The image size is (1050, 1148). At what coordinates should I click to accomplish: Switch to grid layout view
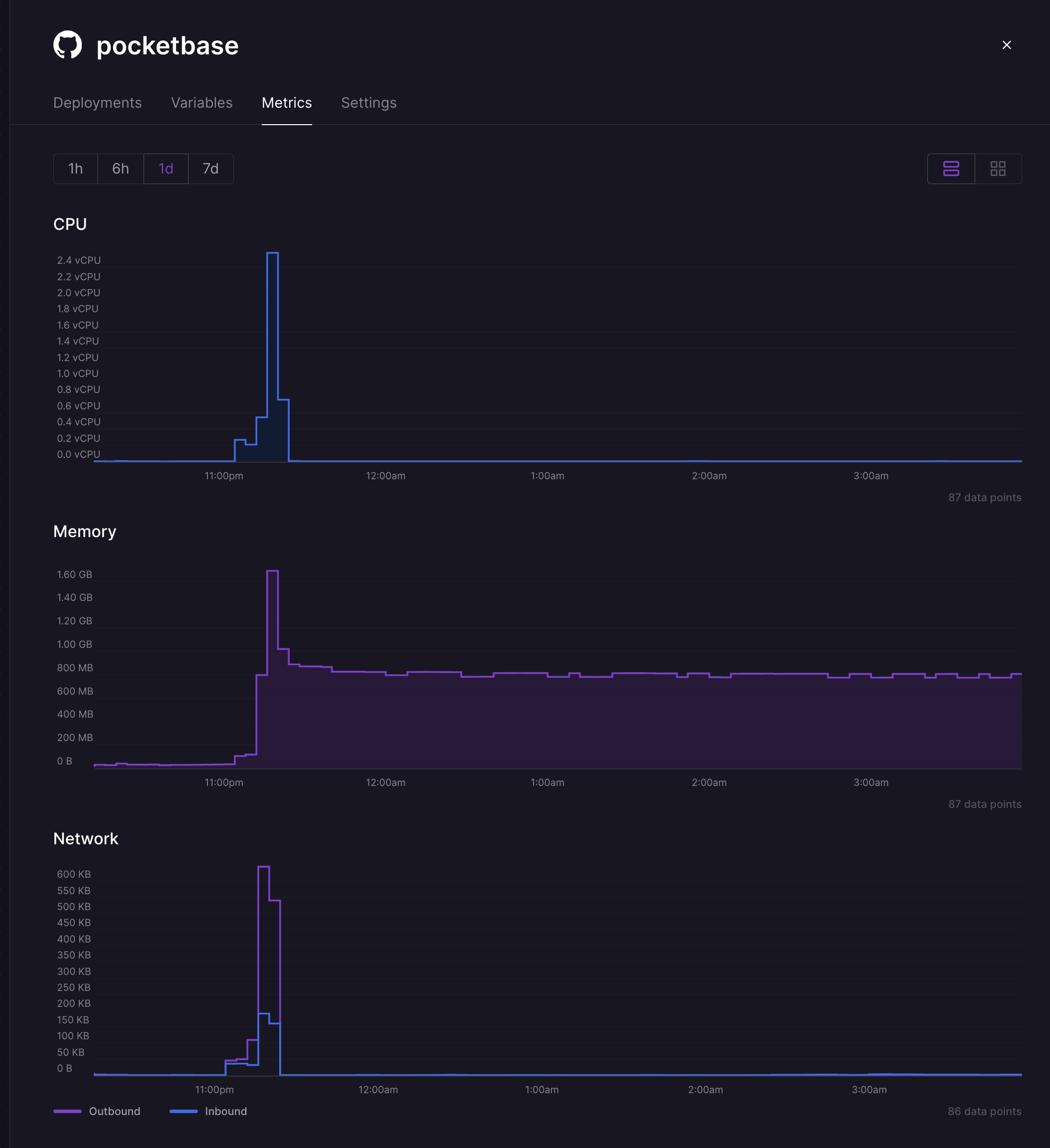[x=998, y=169]
